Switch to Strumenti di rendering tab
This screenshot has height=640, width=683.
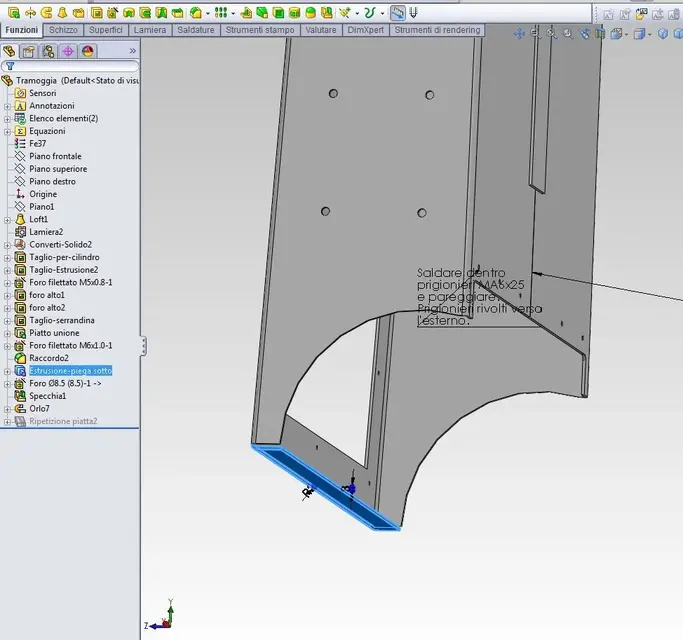(x=437, y=30)
